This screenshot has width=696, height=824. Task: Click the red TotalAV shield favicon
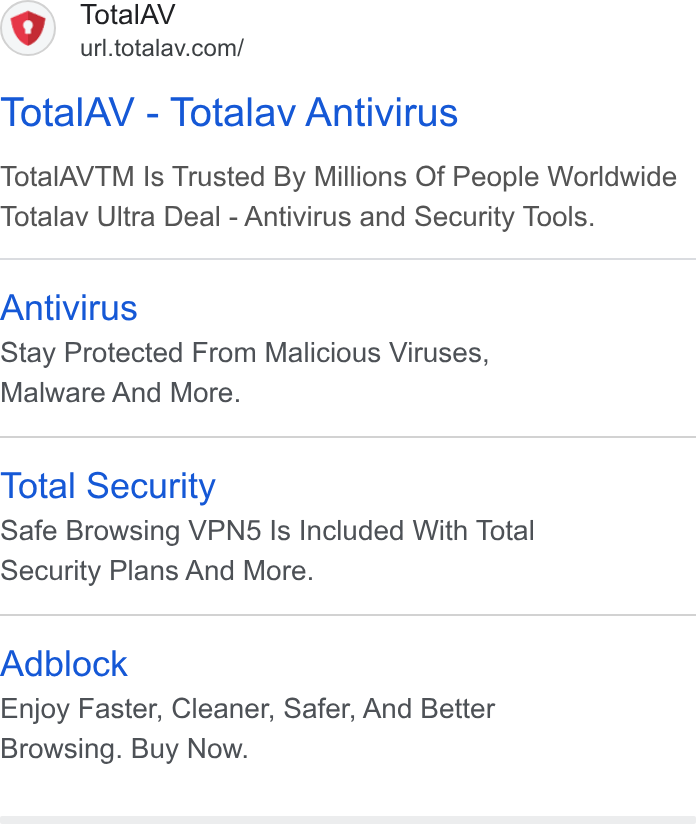28,28
